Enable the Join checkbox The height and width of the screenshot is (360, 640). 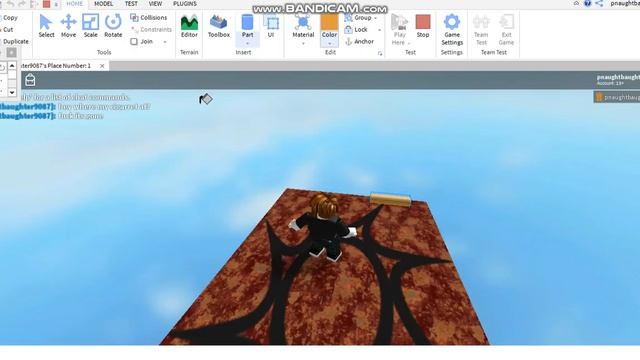134,41
